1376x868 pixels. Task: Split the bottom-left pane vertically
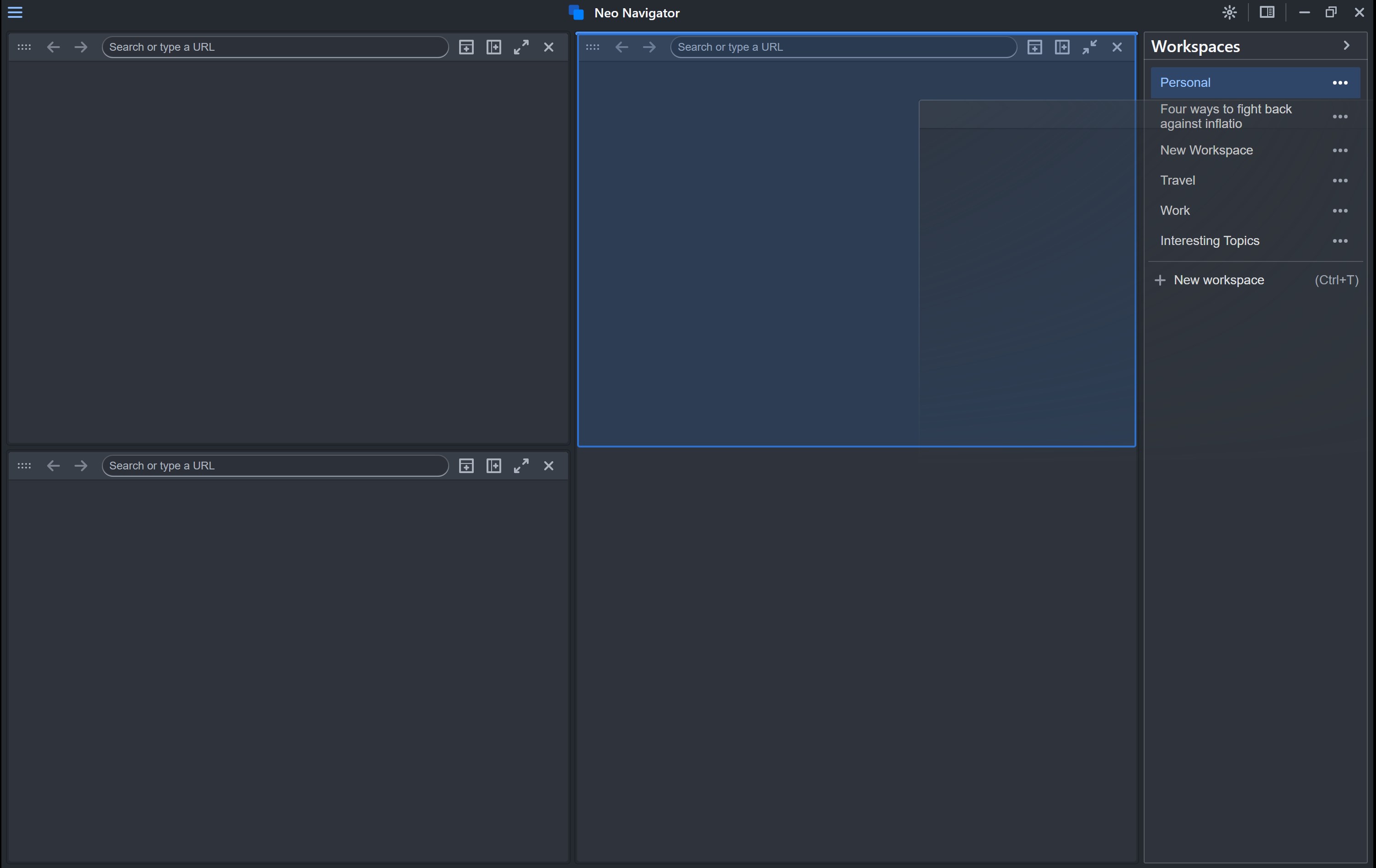494,466
